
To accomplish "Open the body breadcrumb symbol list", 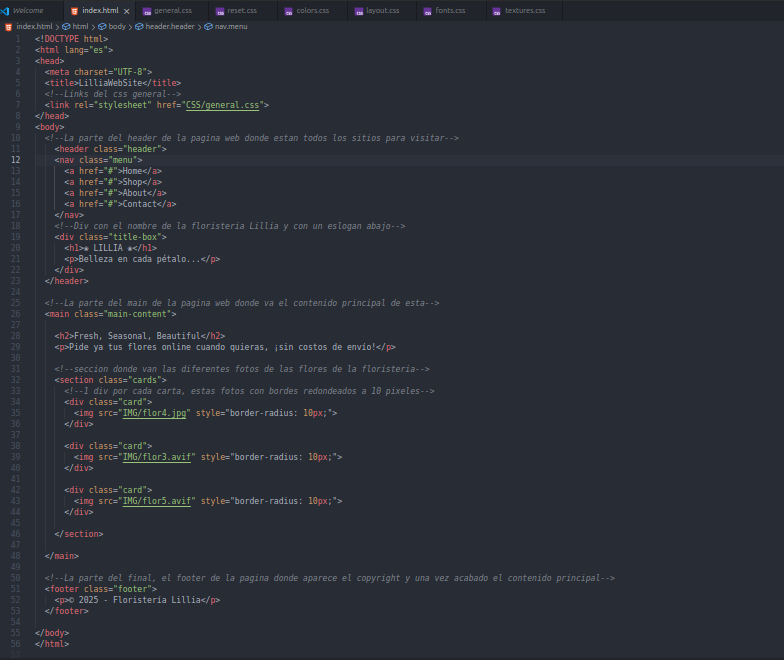I will click(x=117, y=26).
